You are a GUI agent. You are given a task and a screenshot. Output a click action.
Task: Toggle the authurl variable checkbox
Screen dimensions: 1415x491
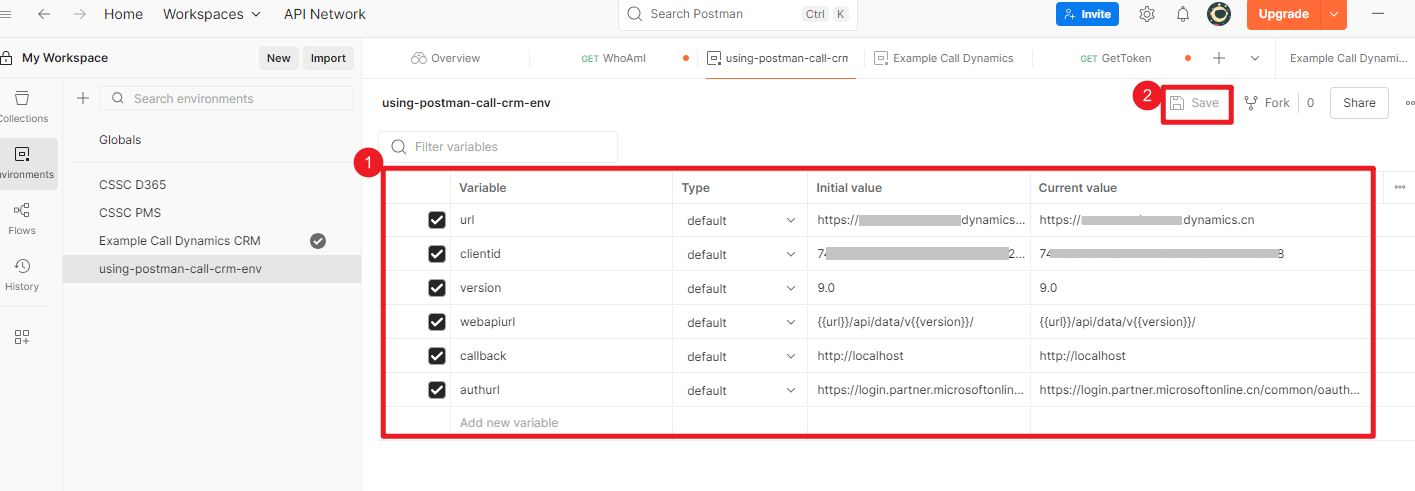(x=437, y=390)
